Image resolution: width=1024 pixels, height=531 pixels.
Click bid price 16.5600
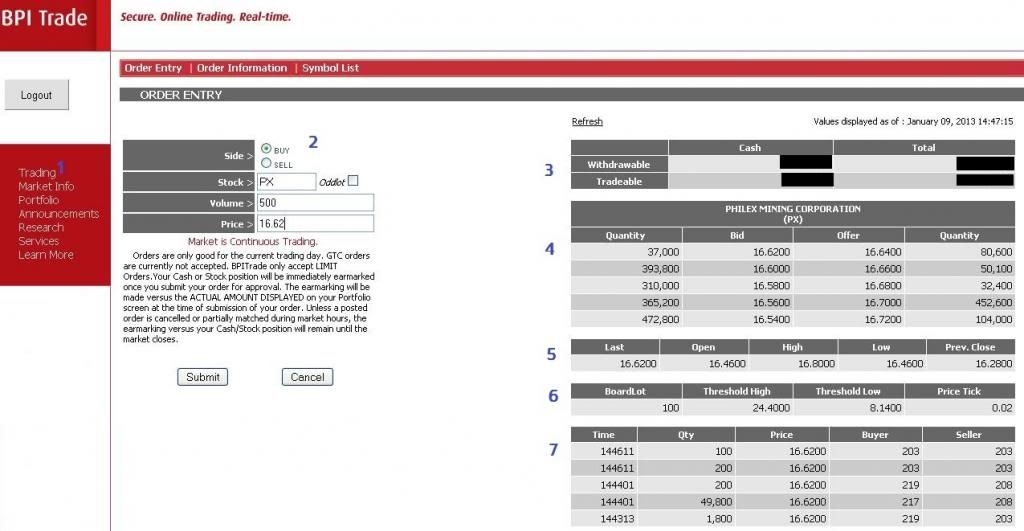[771, 302]
